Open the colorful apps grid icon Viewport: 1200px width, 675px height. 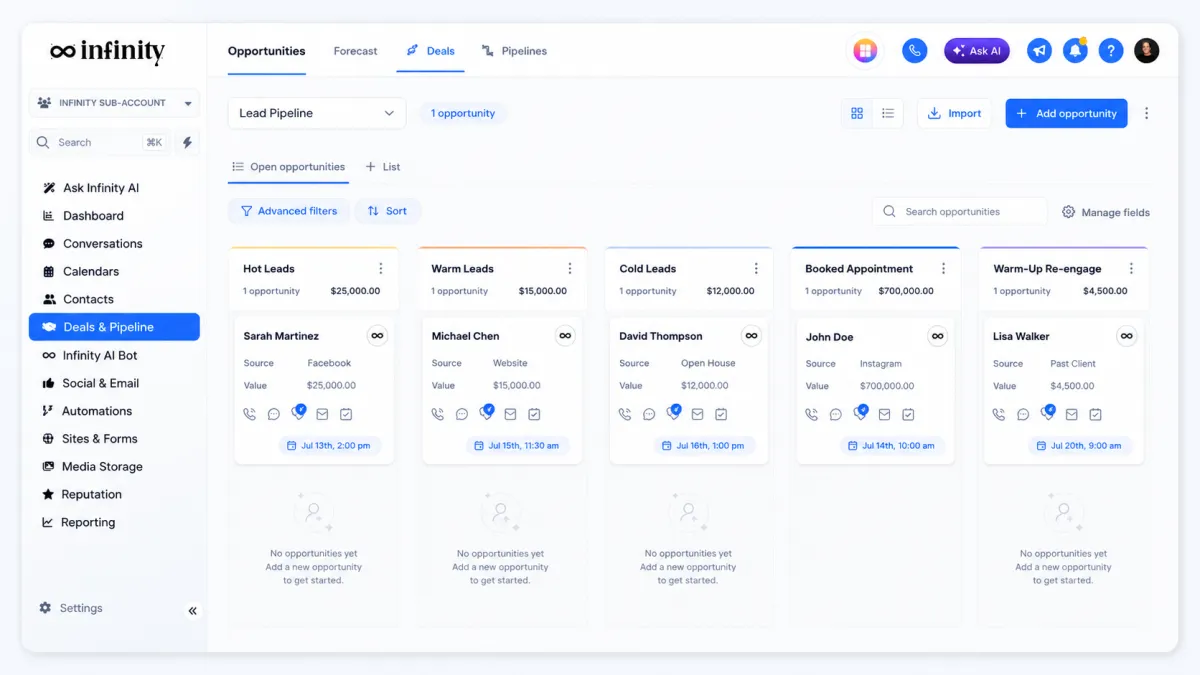coord(865,51)
